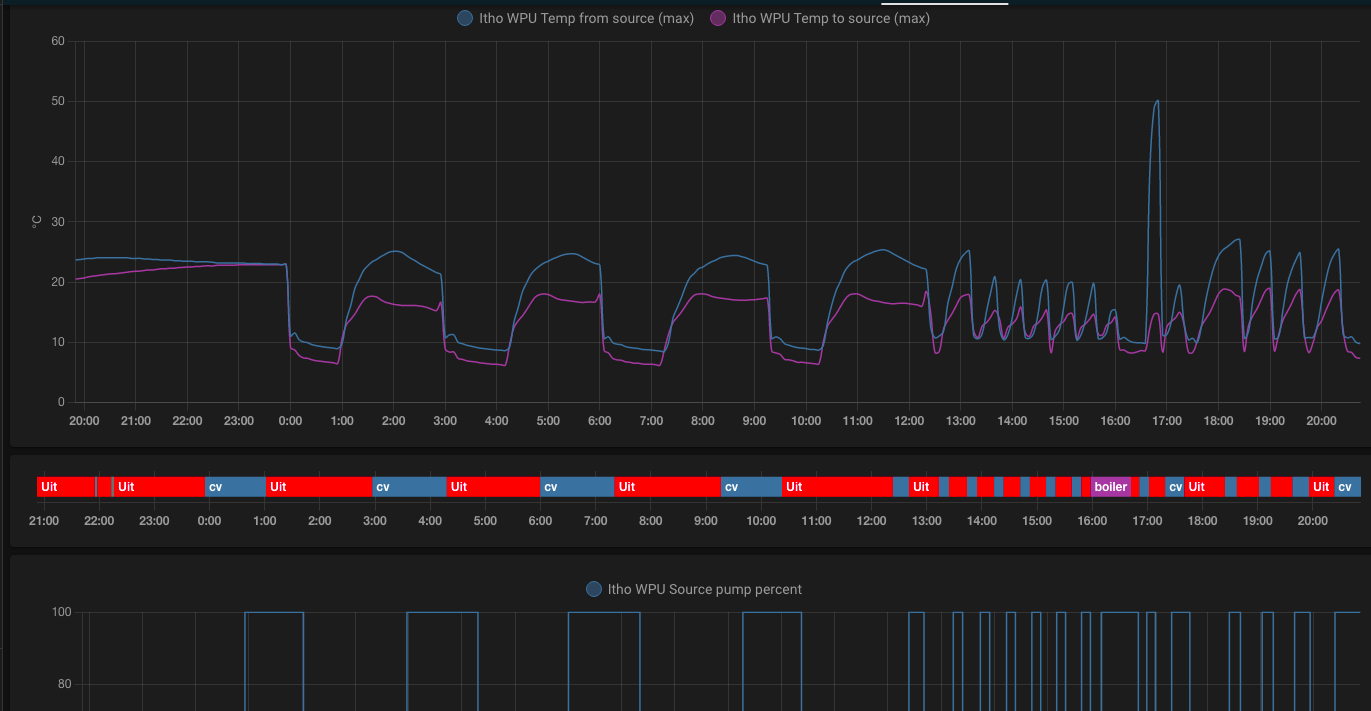This screenshot has width=1371, height=711.
Task: Click the '50' label on temperature y-axis
Action: tap(58, 101)
